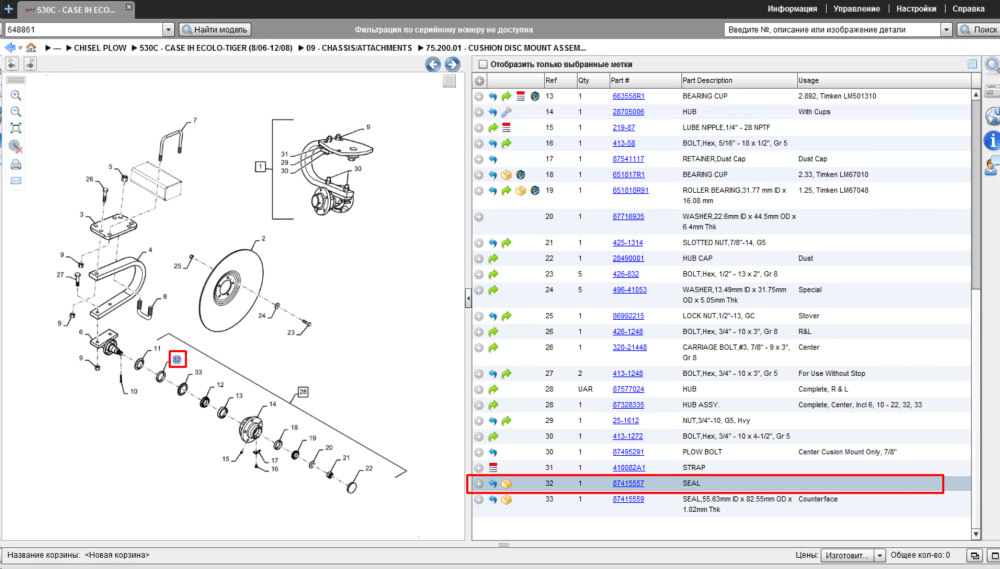Click the 'Найти модель' button
This screenshot has width=1000, height=569.
coord(215,29)
